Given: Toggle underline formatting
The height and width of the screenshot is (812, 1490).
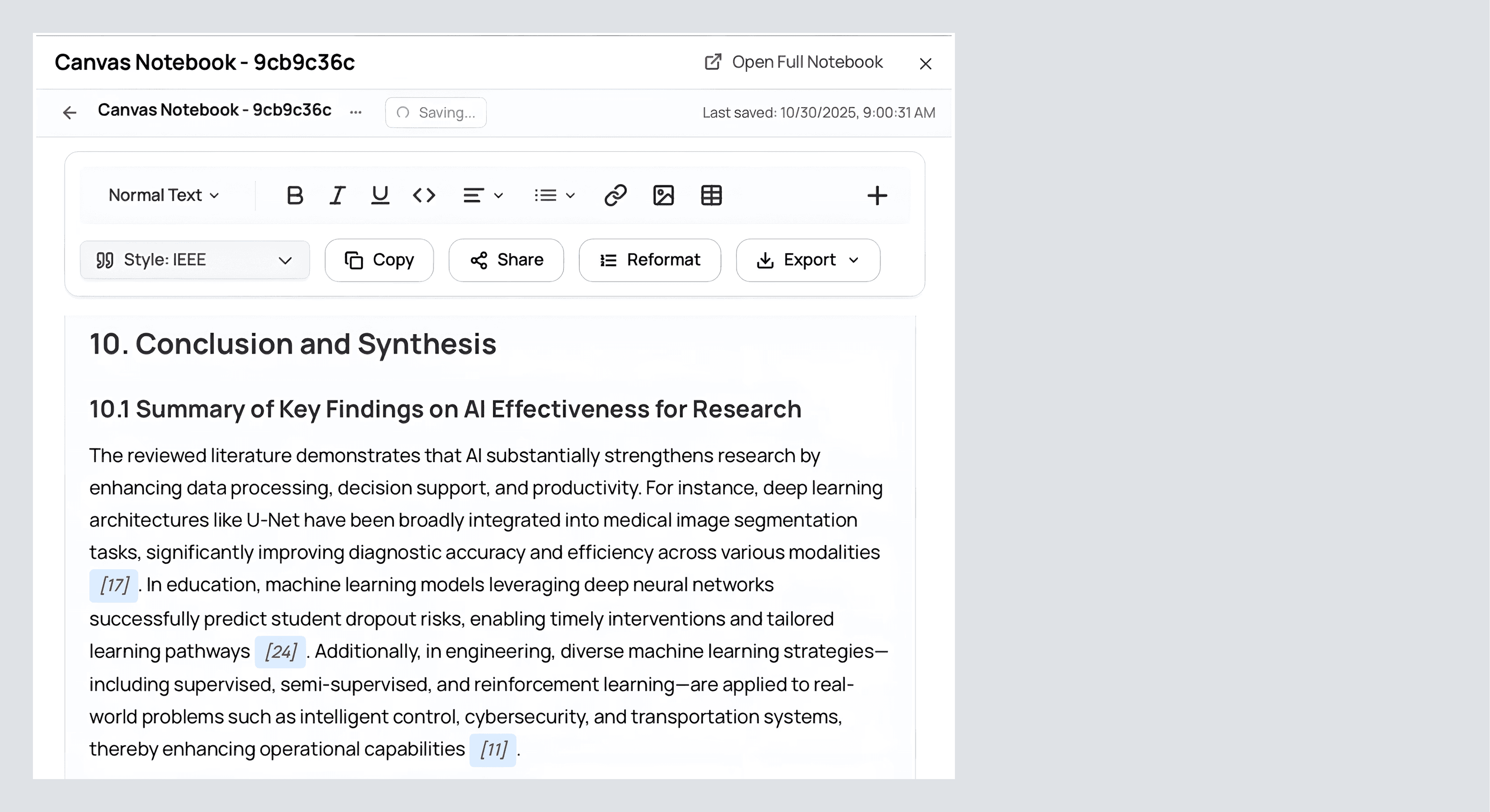Looking at the screenshot, I should click(x=380, y=195).
